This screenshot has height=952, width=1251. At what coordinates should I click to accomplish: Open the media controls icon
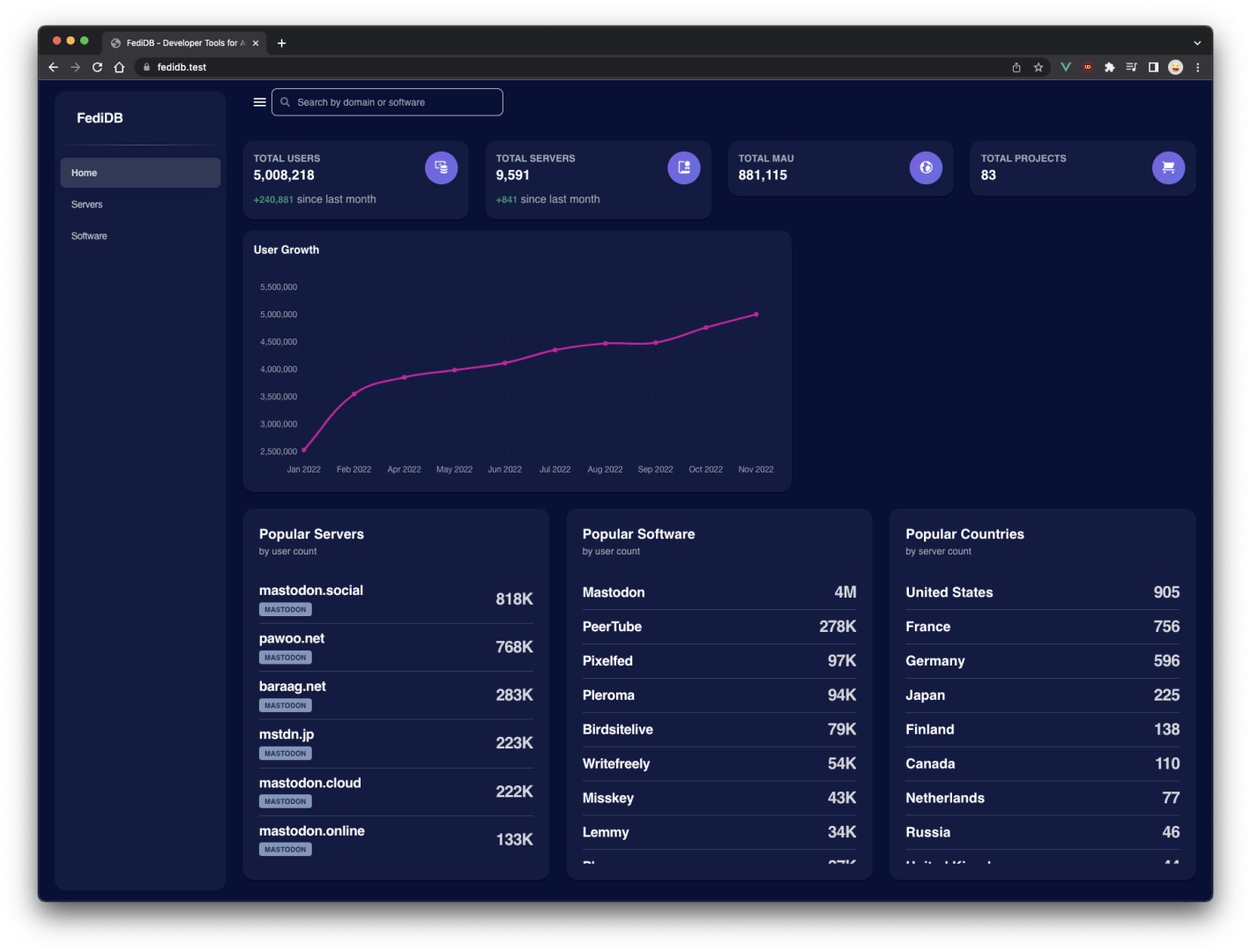(x=1131, y=67)
